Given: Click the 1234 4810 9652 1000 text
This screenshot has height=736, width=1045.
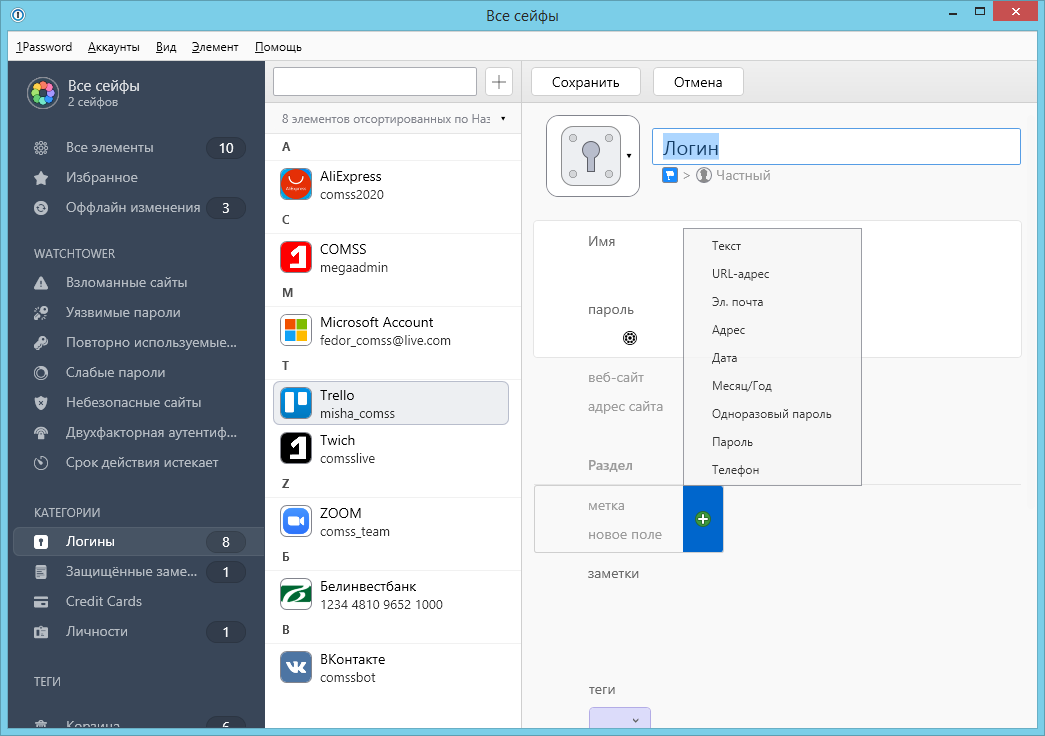Looking at the screenshot, I should click(381, 605).
